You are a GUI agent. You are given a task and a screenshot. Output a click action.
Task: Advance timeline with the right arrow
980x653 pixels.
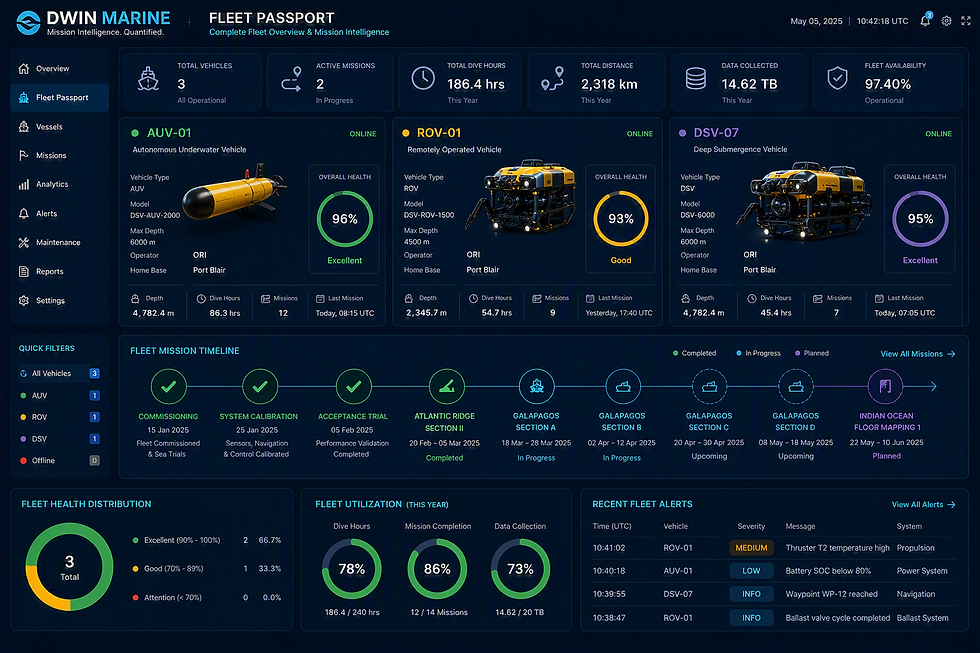tap(932, 387)
